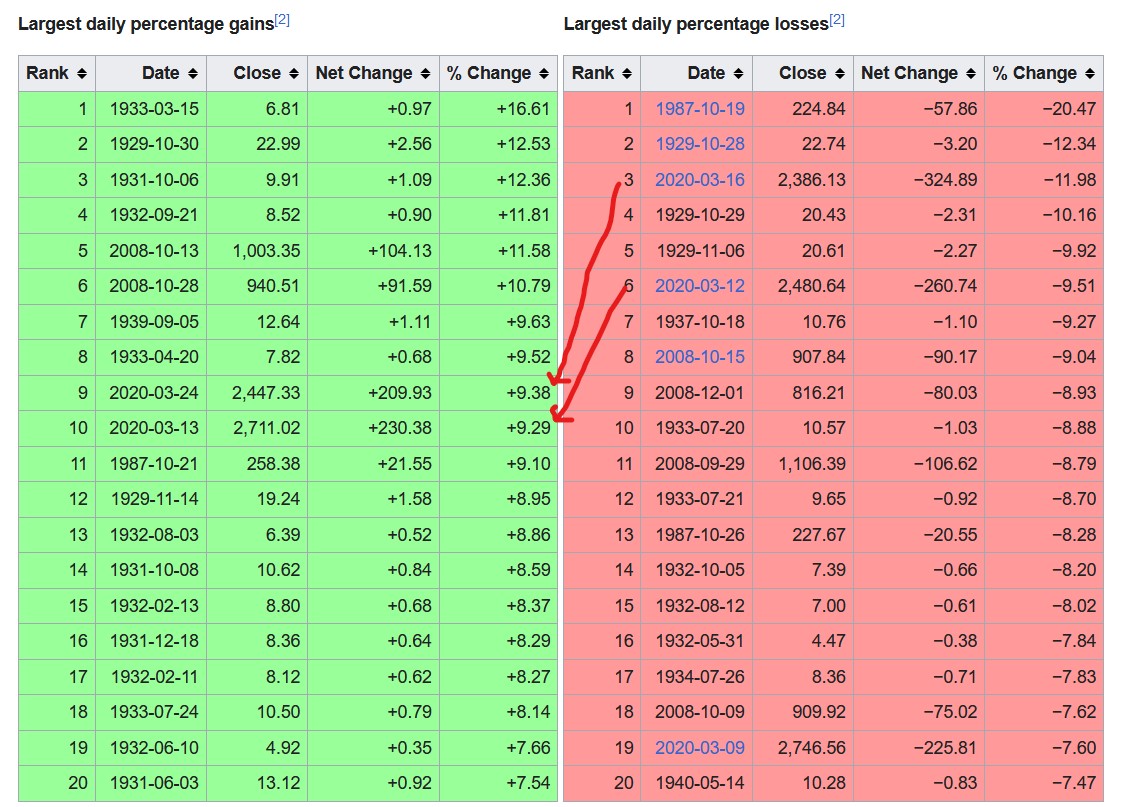This screenshot has width=1122, height=807.
Task: Select the 258.38 close value
Action: [x=257, y=464]
